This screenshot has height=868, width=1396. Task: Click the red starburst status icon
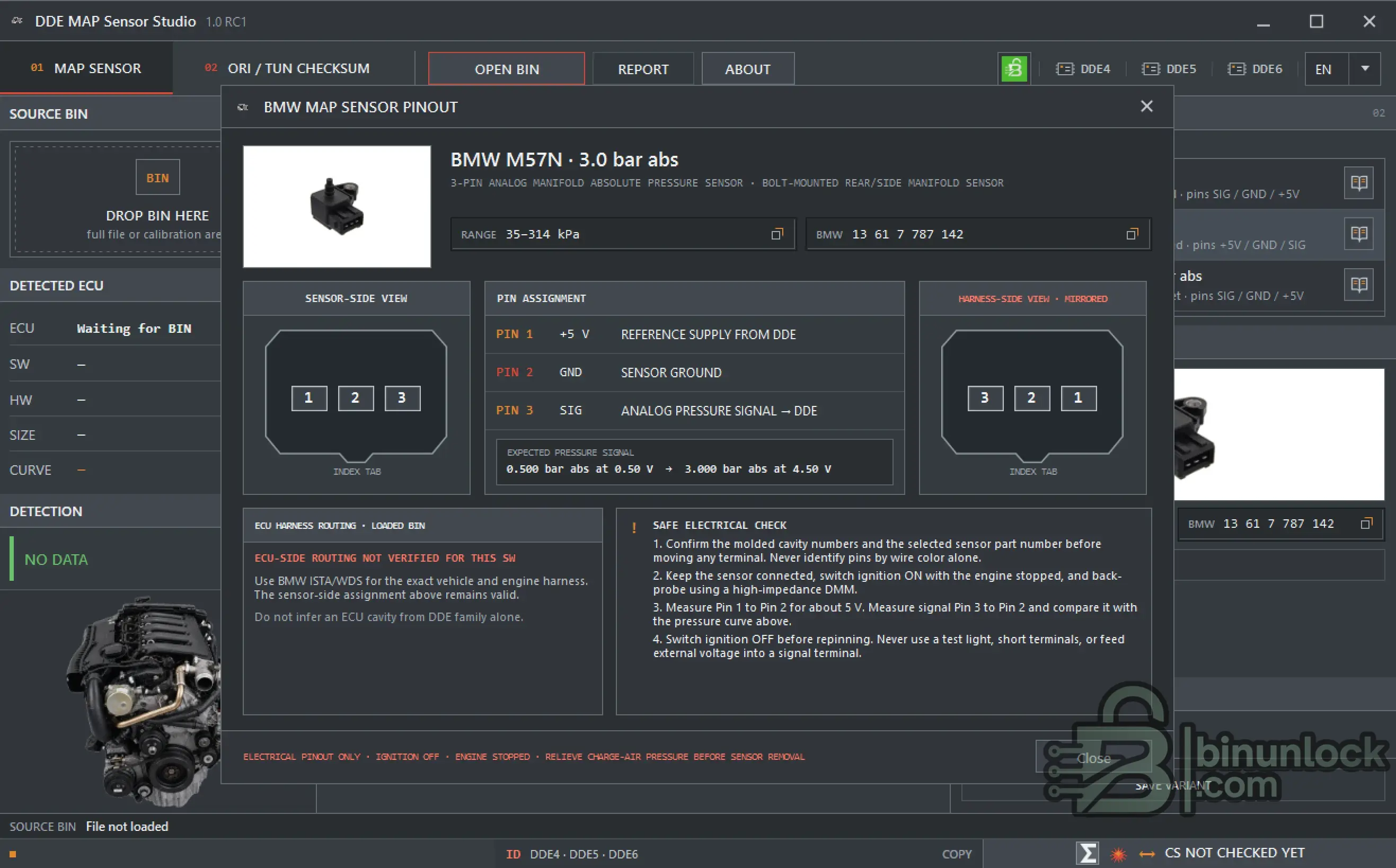tap(1118, 854)
